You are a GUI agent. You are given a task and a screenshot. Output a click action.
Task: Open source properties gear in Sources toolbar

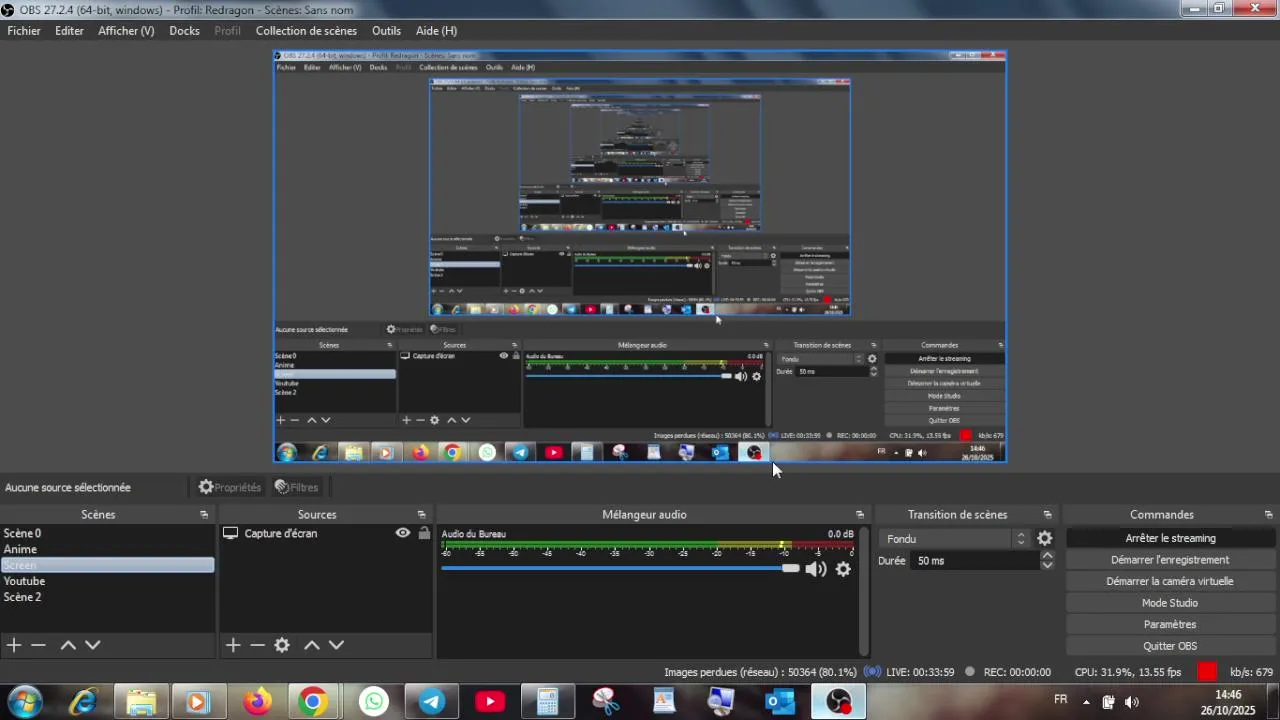pos(282,645)
